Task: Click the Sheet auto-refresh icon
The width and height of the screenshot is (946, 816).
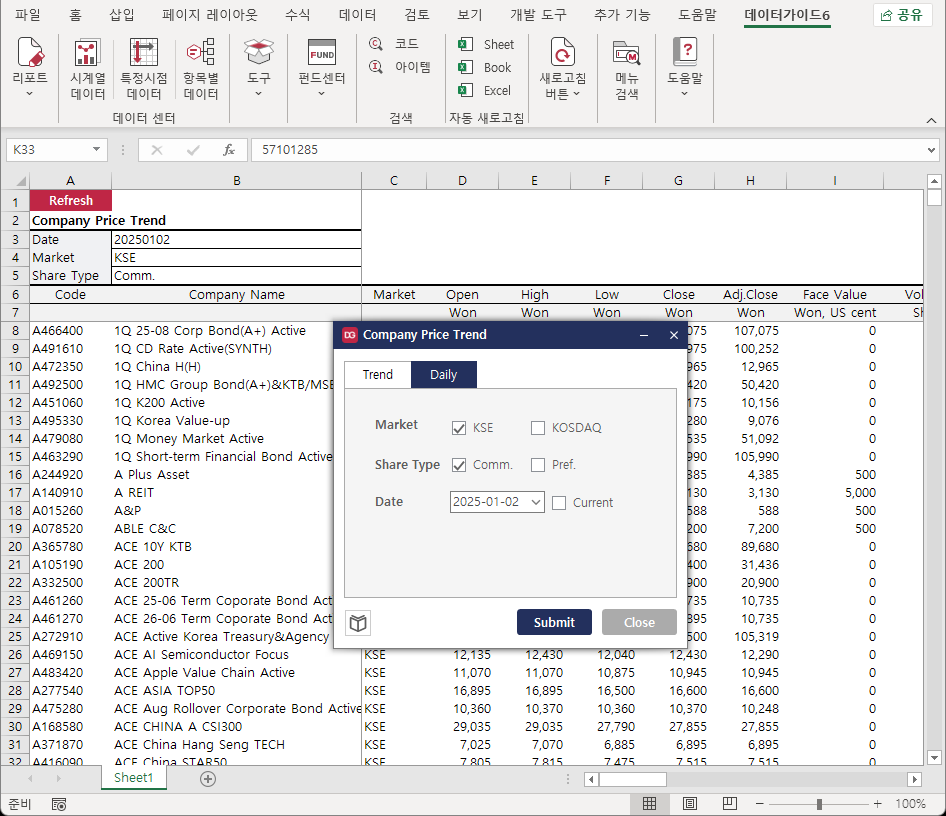Action: pos(466,45)
